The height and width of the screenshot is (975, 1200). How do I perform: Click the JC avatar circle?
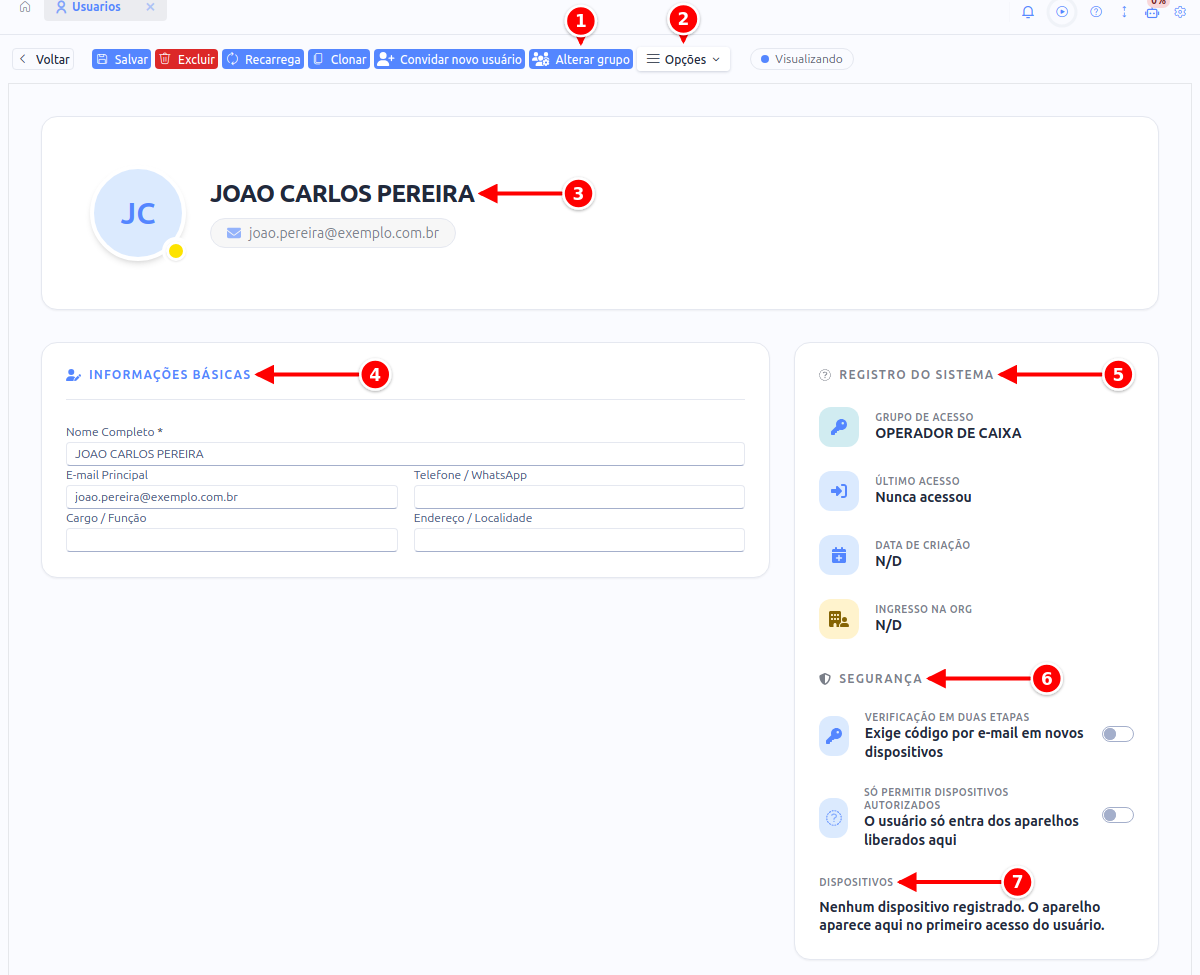pos(137,214)
